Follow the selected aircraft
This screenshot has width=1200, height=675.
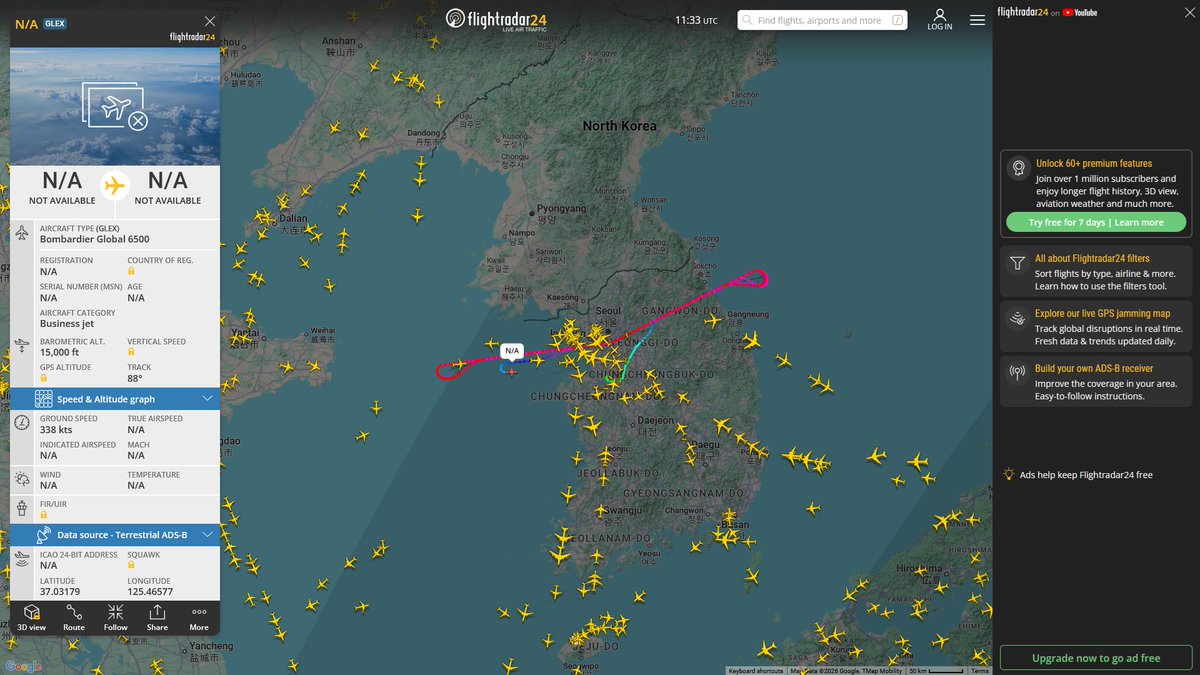click(116, 617)
